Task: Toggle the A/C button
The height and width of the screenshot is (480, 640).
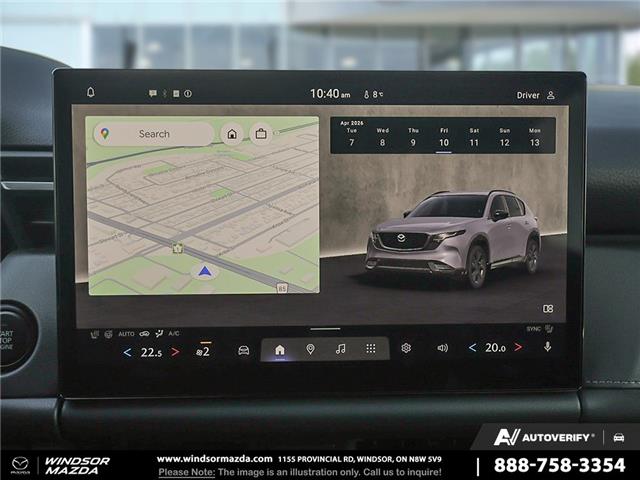Action: [174, 333]
